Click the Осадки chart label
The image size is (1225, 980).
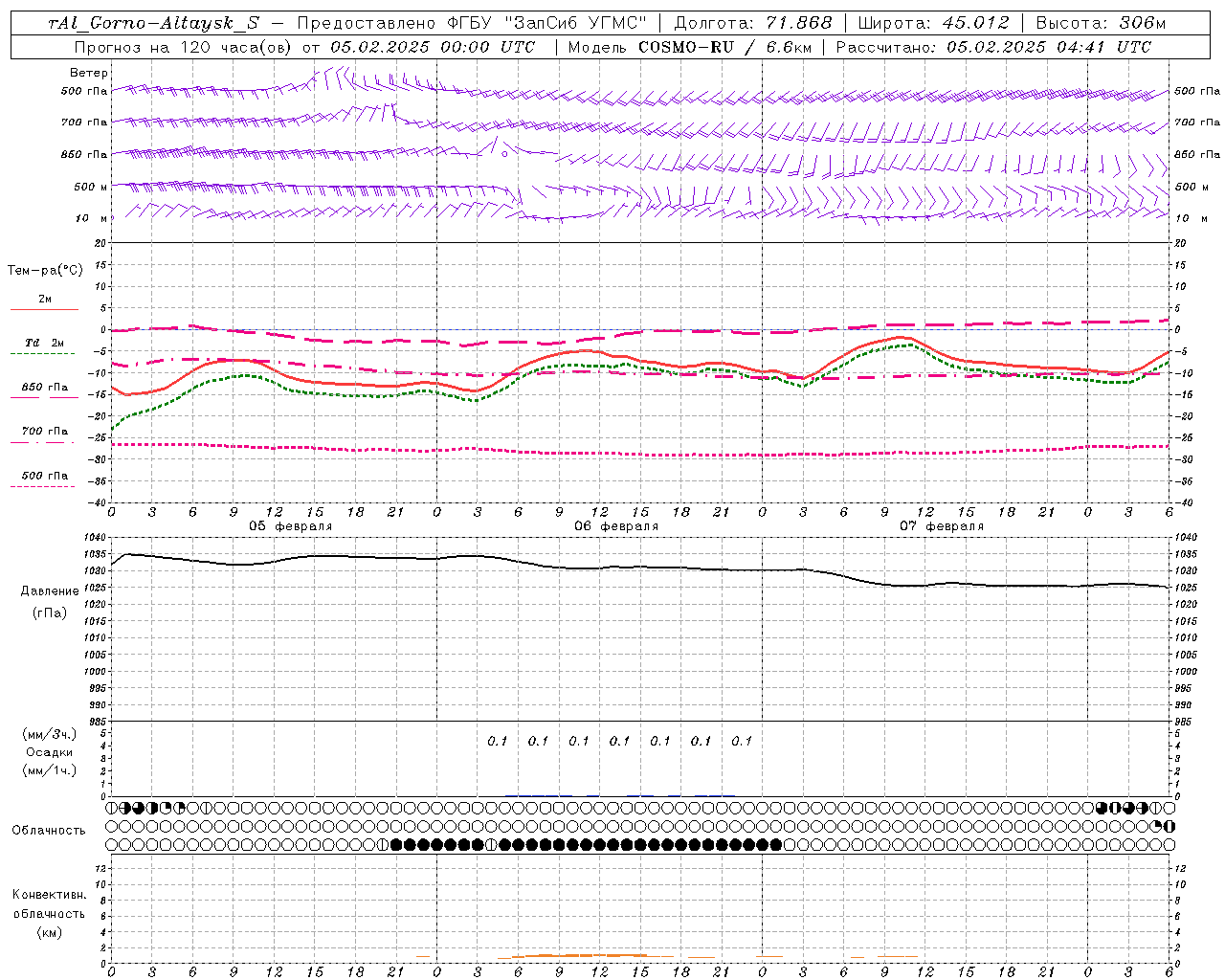point(50,752)
